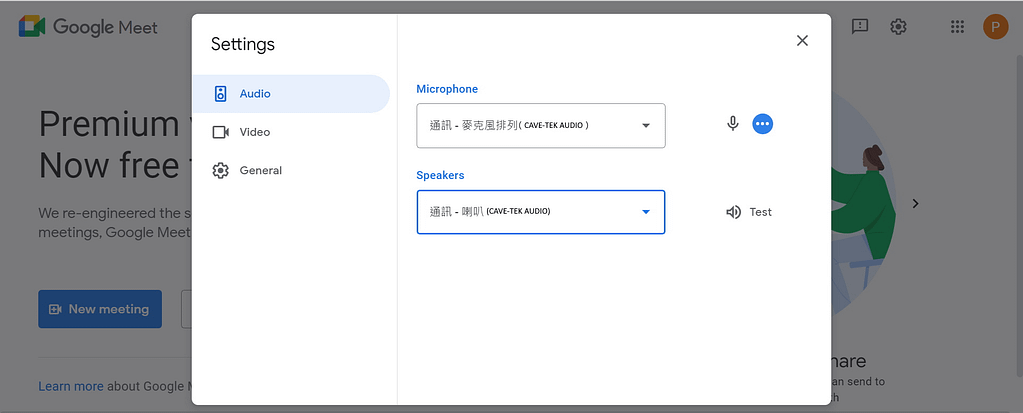This screenshot has height=413, width=1023.
Task: Open the feedback report icon
Action: click(860, 27)
